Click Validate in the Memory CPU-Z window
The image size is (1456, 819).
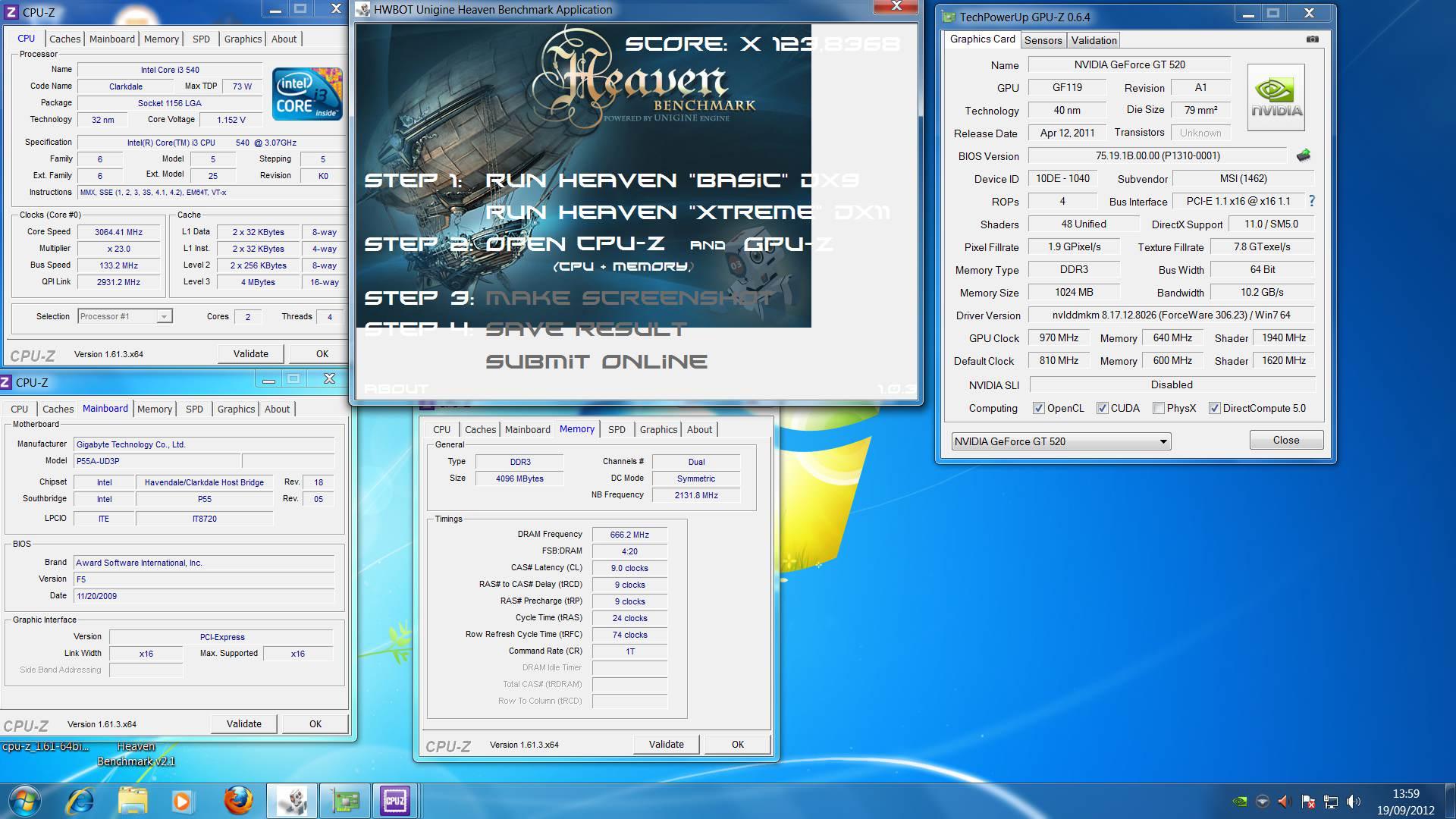click(x=666, y=744)
